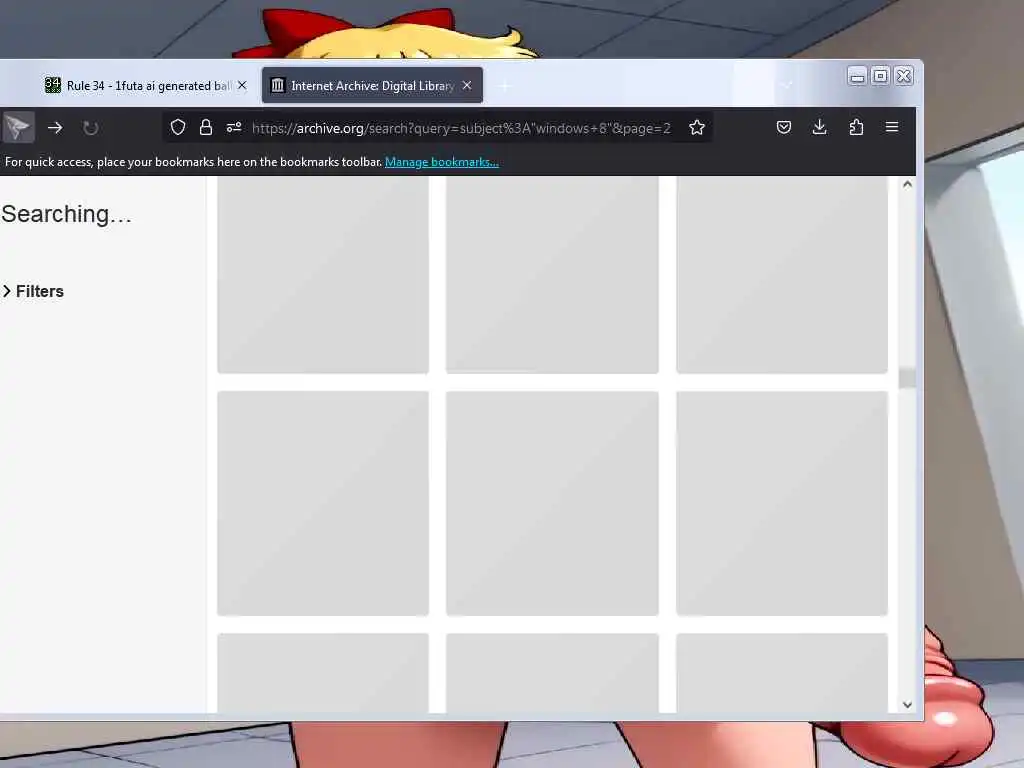The image size is (1024, 768).
Task: Open the hamburger application menu
Action: (x=891, y=127)
